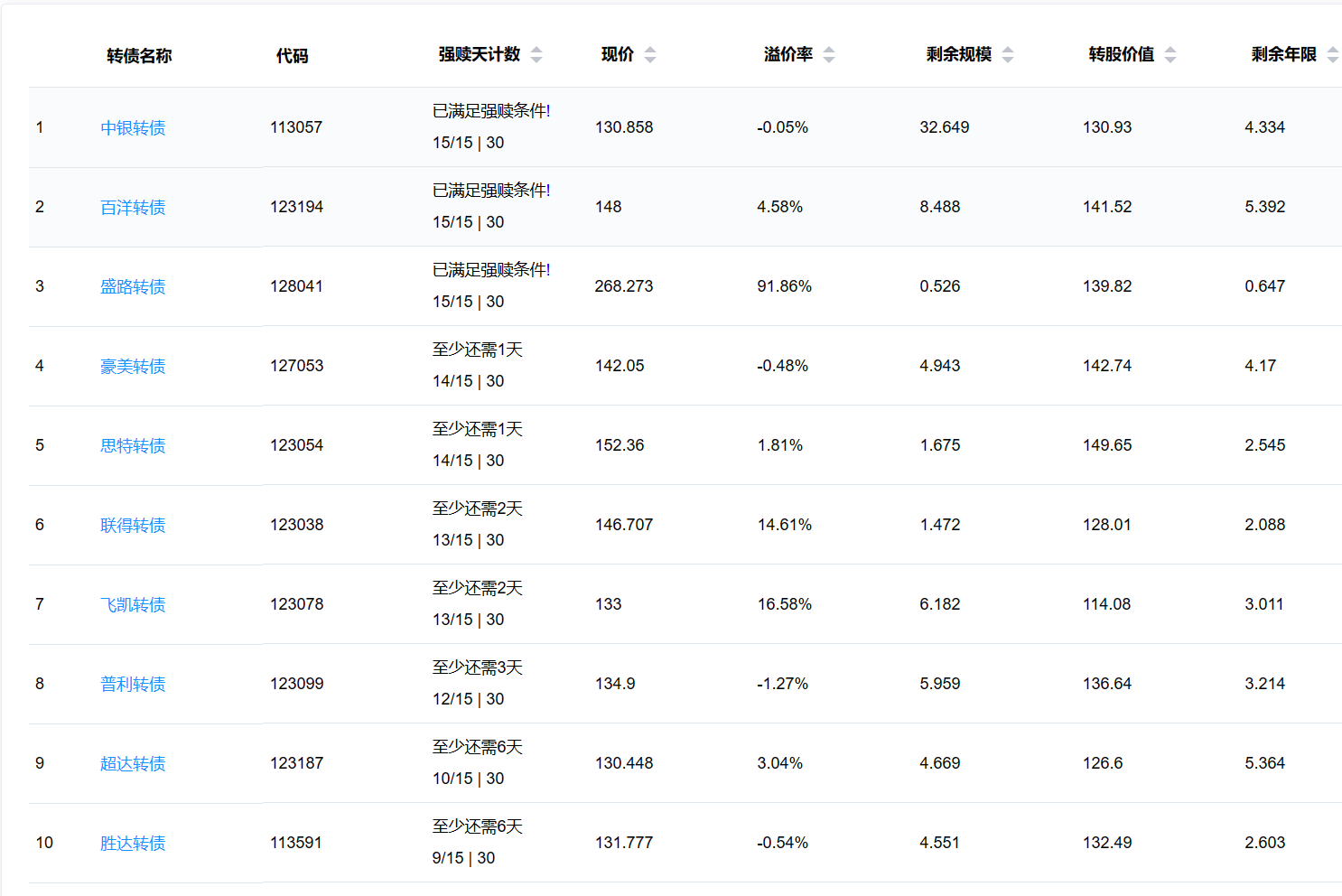1342x896 pixels.
Task: Open the 飞凯转债 link
Action: 133,605
